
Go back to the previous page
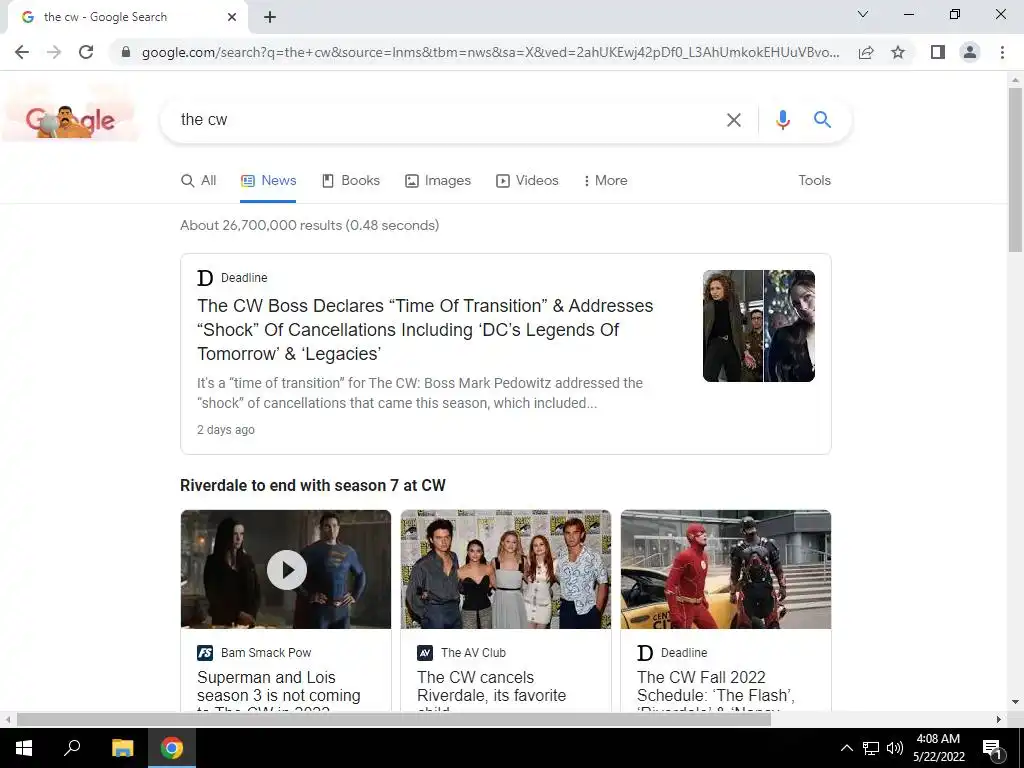point(22,52)
